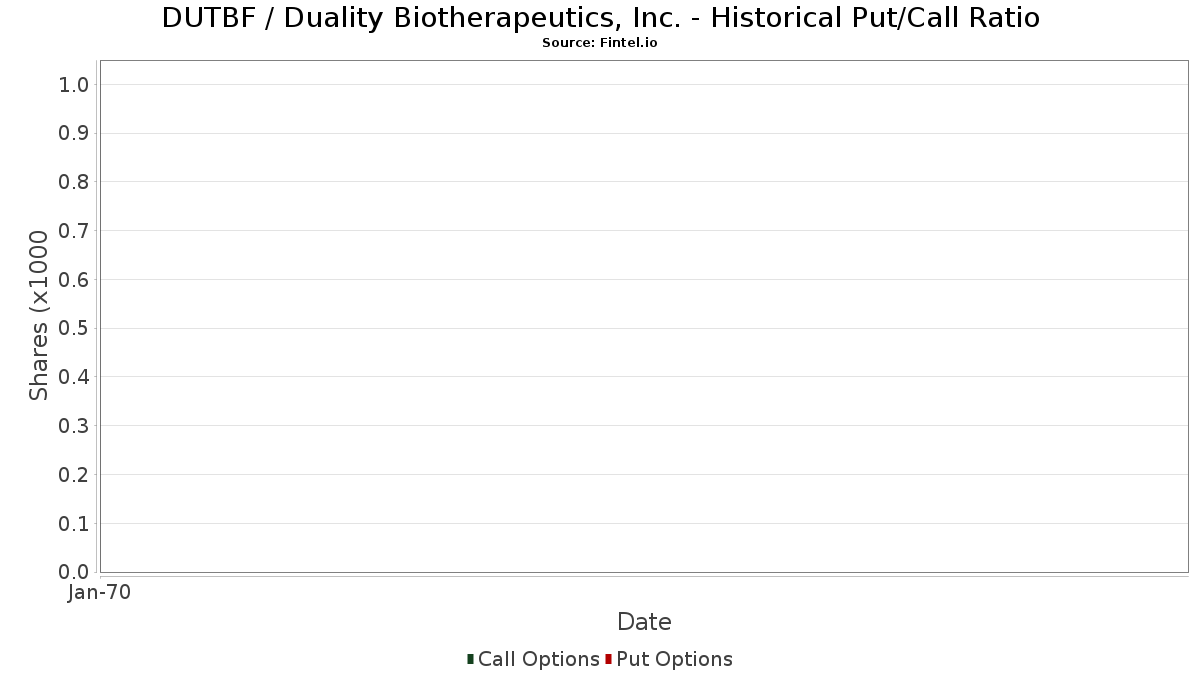Viewport: 1200px width, 675px height.
Task: Click the chart title about Put/Call Ratio
Action: [600, 18]
